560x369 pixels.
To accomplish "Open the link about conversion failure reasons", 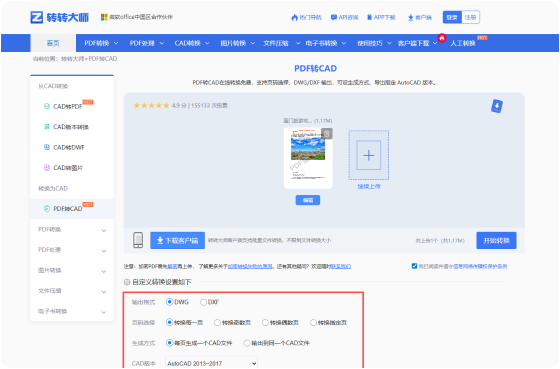I will (250, 266).
